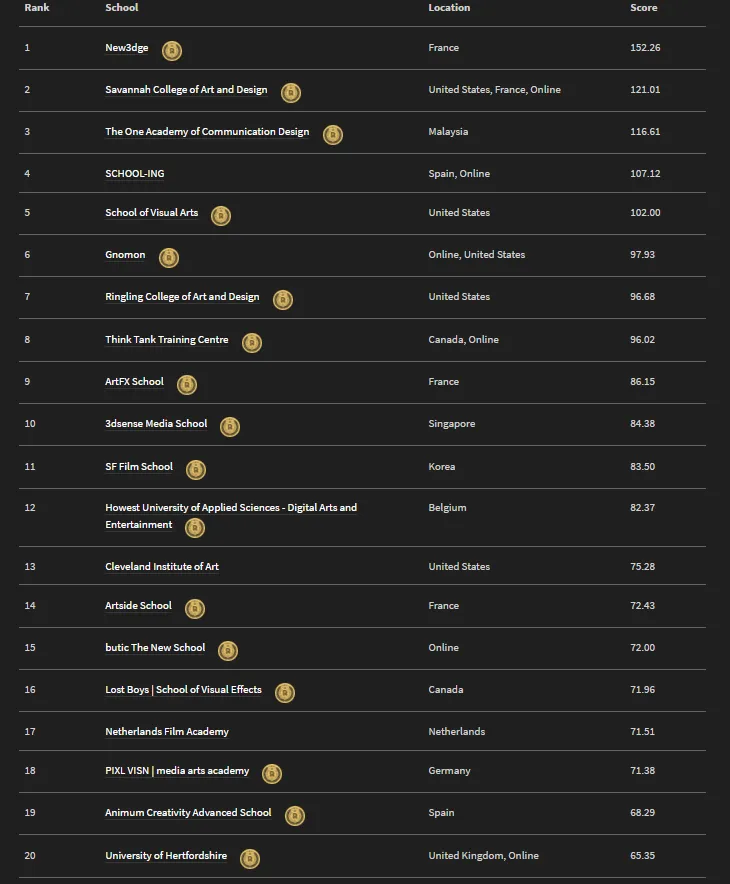Click the gold badge beside Think Tank Training Centre
This screenshot has height=884, width=730.
coord(252,343)
